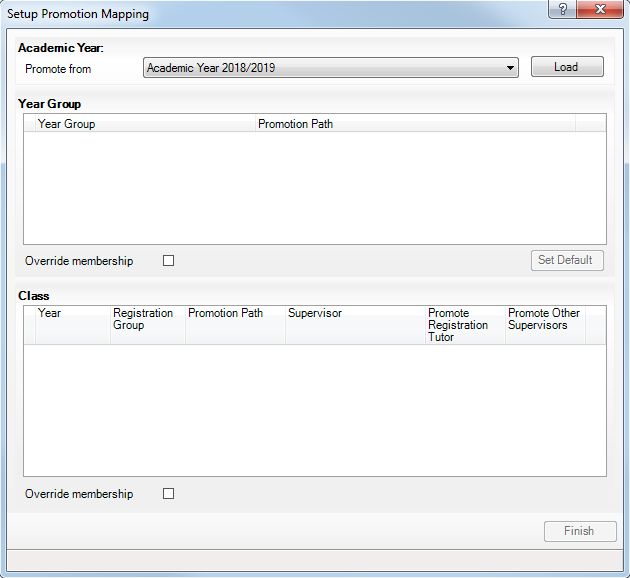Image resolution: width=630 pixels, height=578 pixels.
Task: Click the help question mark icon
Action: 562,9
